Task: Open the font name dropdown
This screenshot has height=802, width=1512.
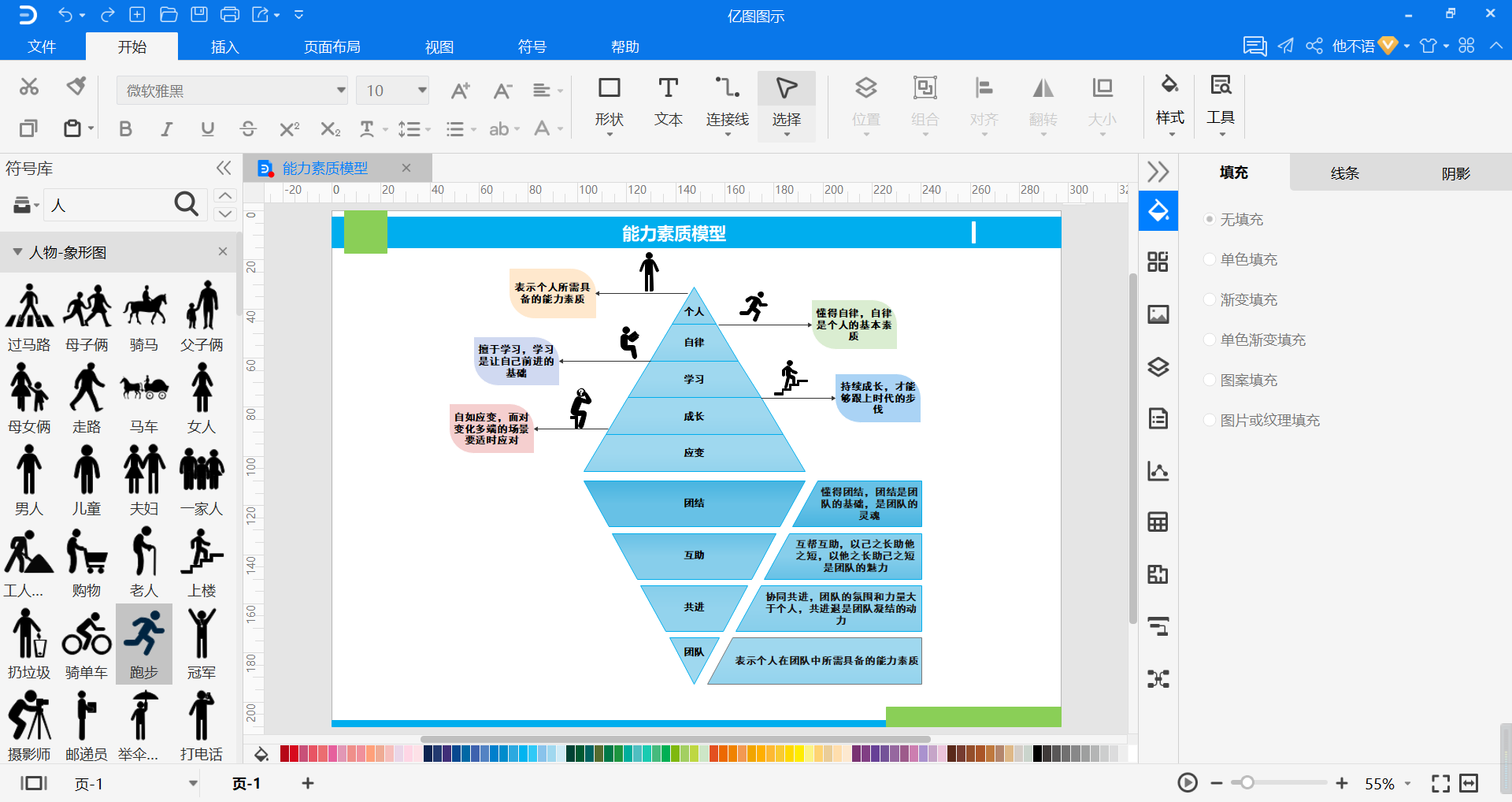Action: [x=341, y=91]
